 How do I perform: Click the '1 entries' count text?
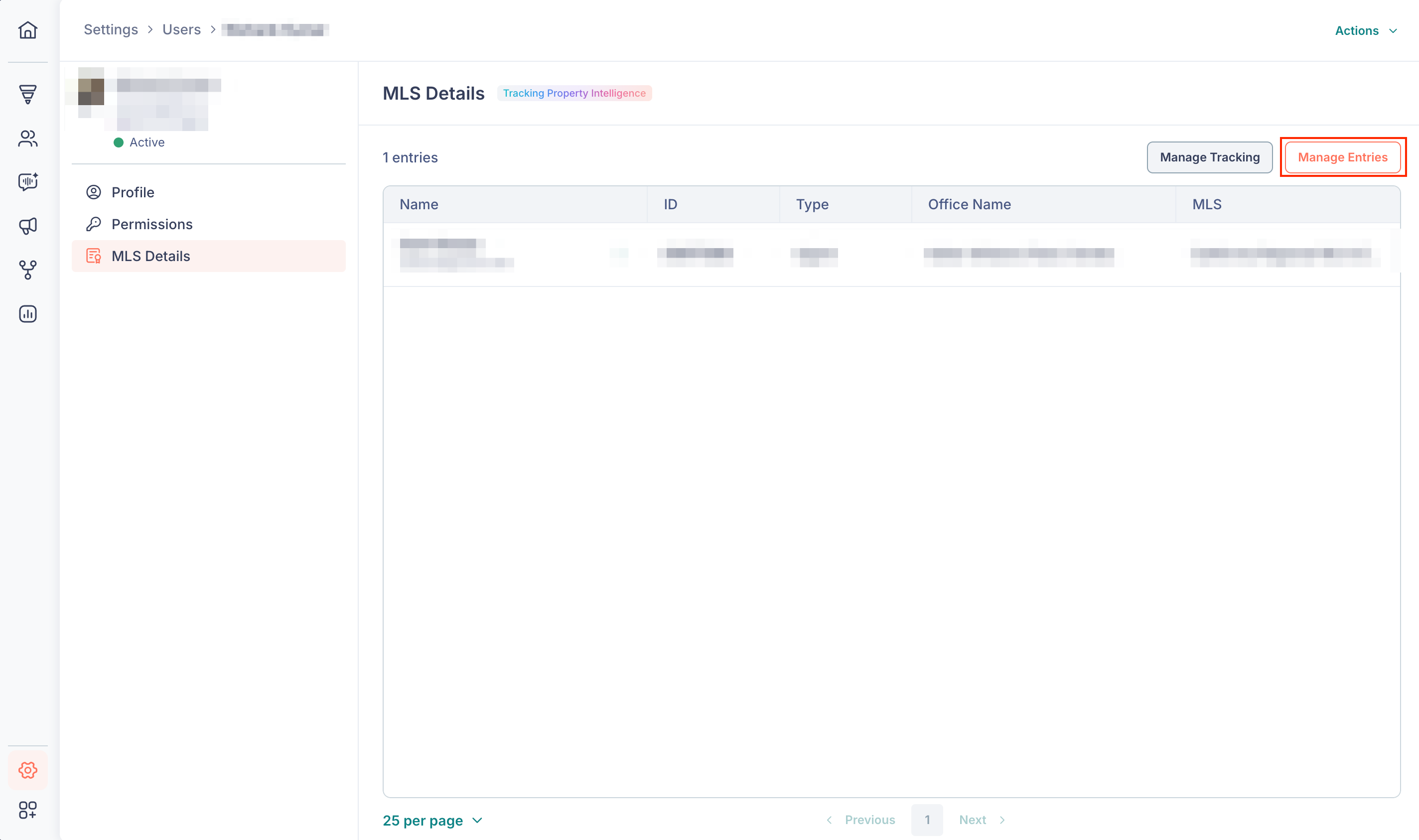[411, 157]
